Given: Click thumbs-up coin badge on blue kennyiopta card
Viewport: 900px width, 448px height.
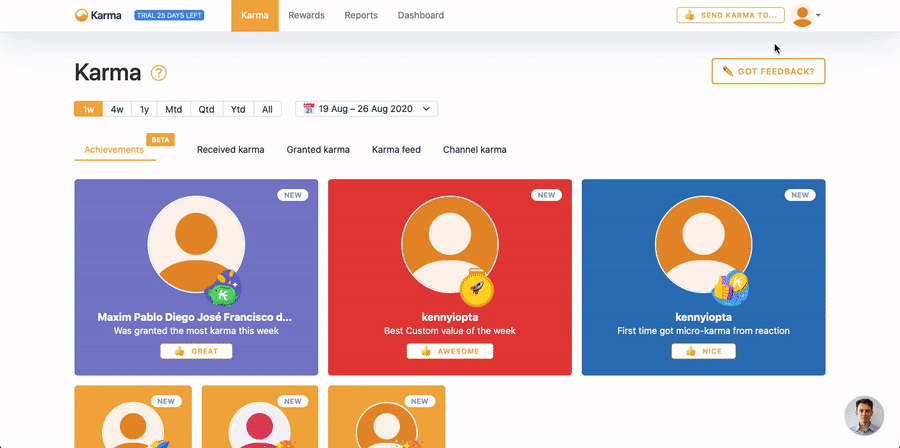Looking at the screenshot, I should point(730,289).
